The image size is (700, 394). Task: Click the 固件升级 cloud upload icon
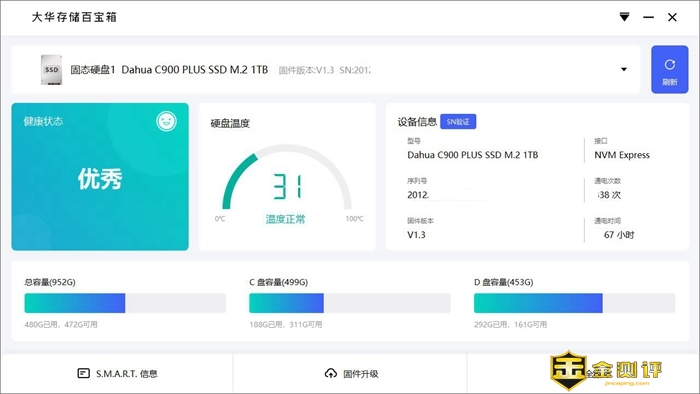330,373
